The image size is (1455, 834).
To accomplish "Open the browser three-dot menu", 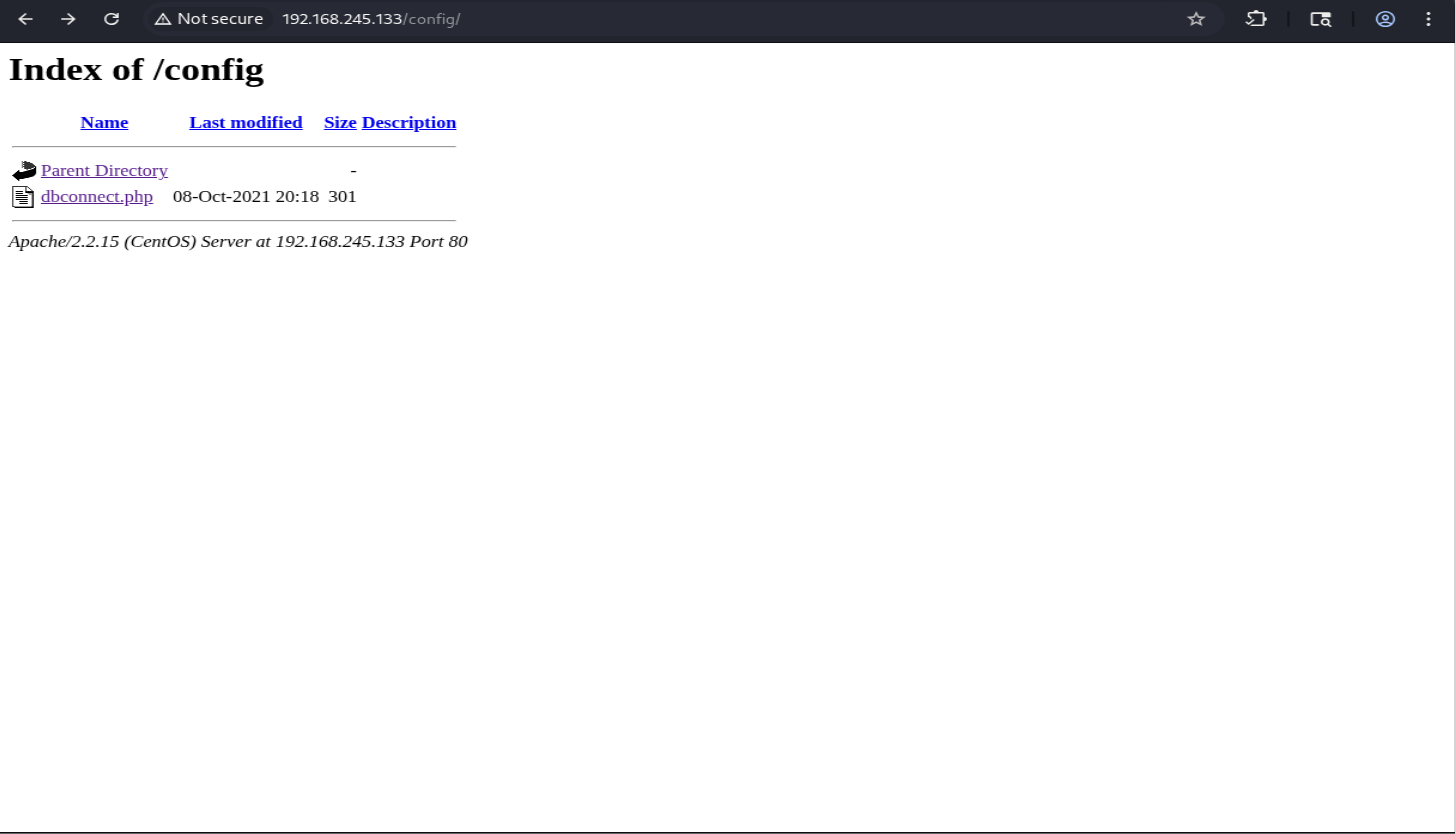I will [x=1428, y=19].
